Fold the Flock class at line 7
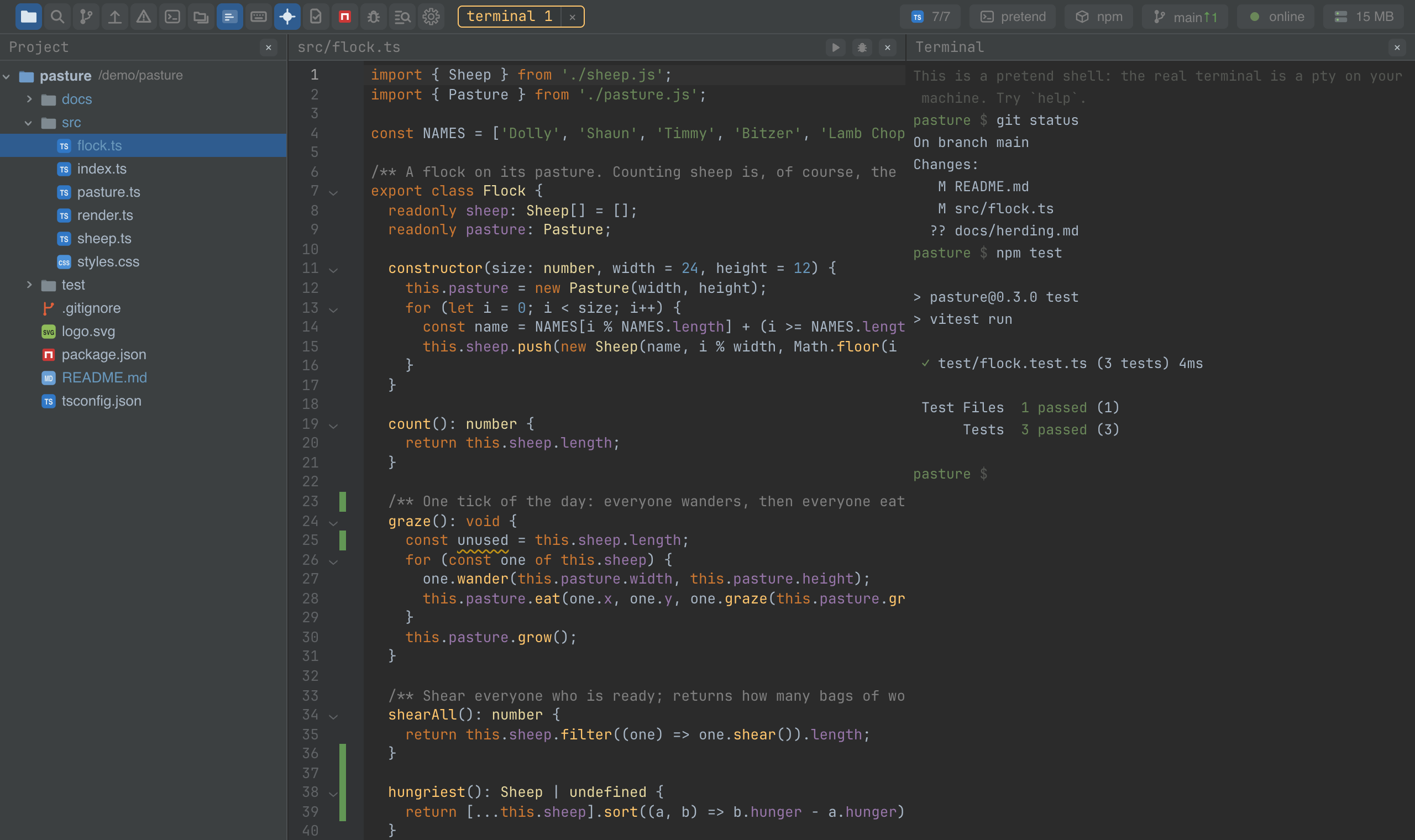1415x840 pixels. pos(333,193)
